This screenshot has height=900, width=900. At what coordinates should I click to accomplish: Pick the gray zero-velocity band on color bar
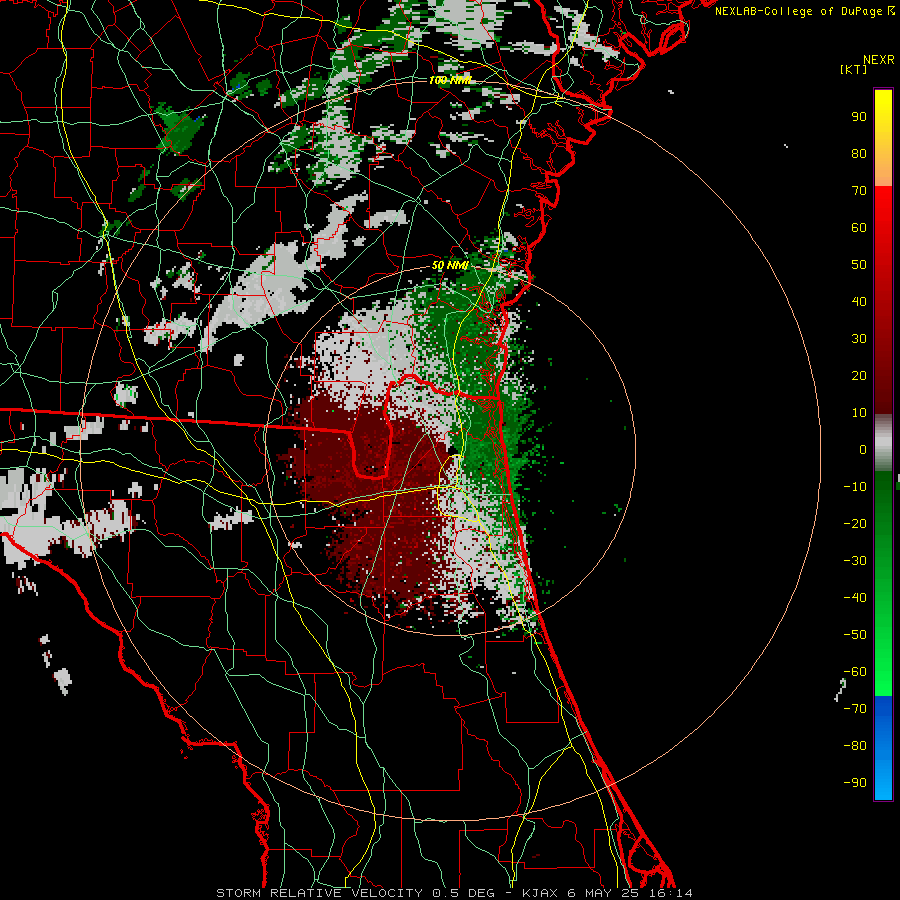(x=883, y=443)
